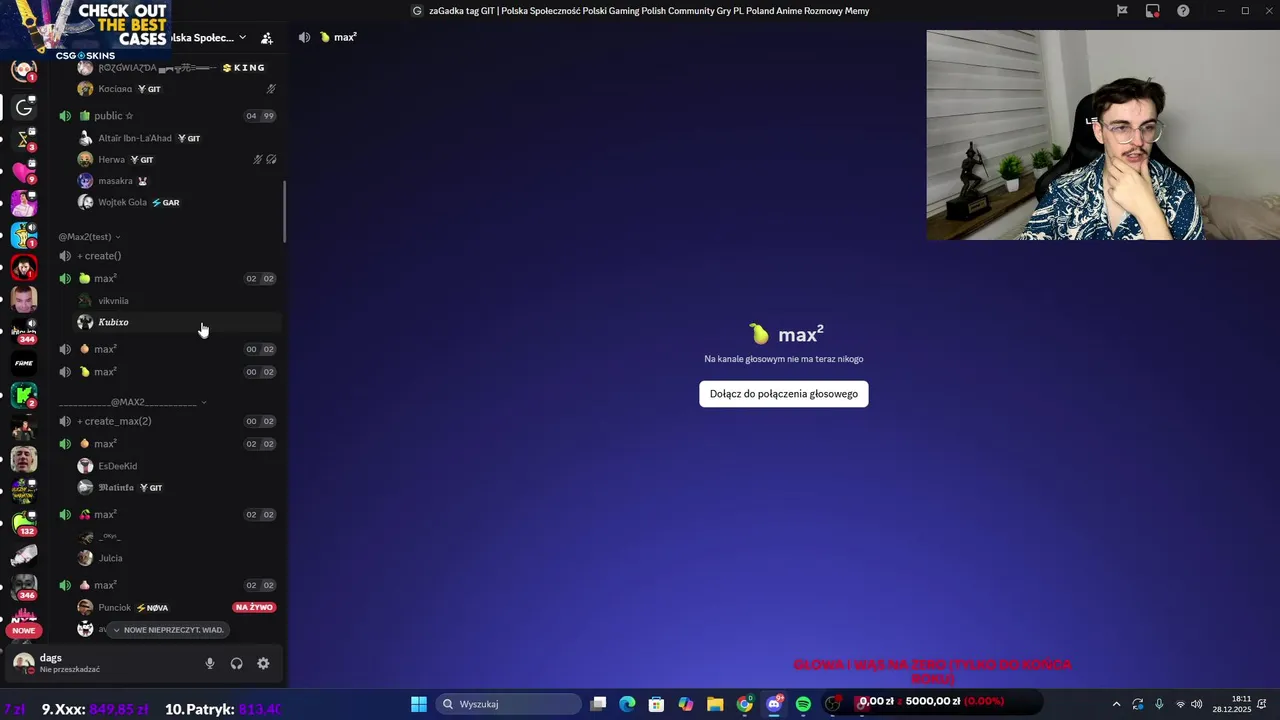Open server with 132 notification badge

click(x=24, y=522)
